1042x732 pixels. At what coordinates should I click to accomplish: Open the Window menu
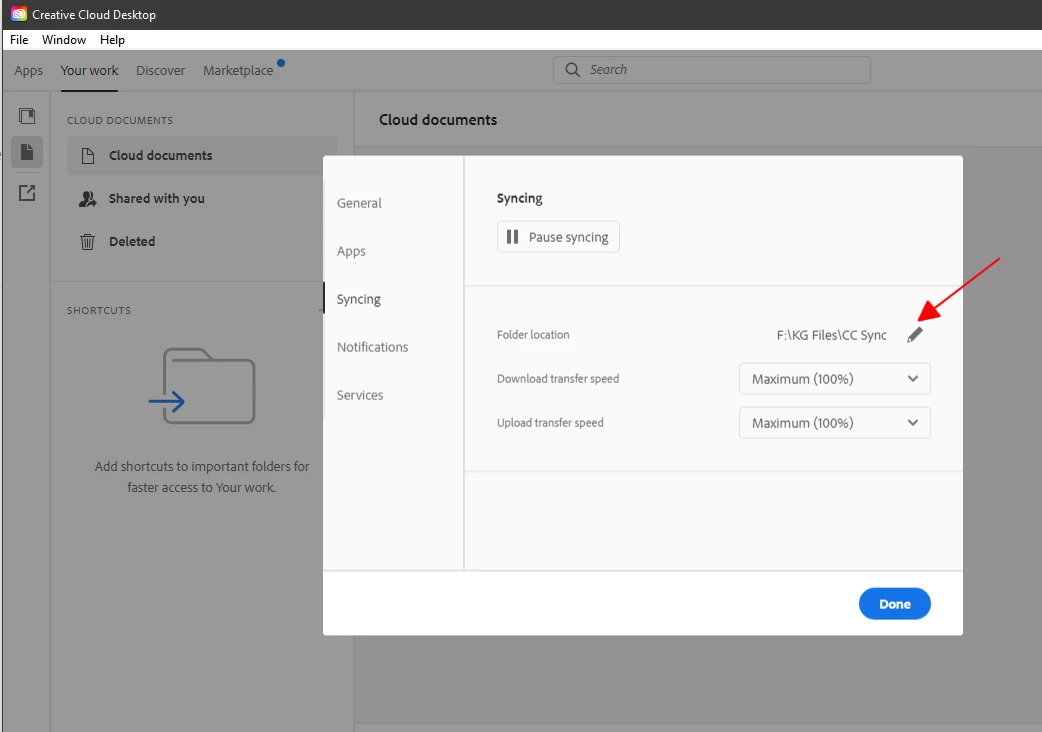[x=64, y=40]
